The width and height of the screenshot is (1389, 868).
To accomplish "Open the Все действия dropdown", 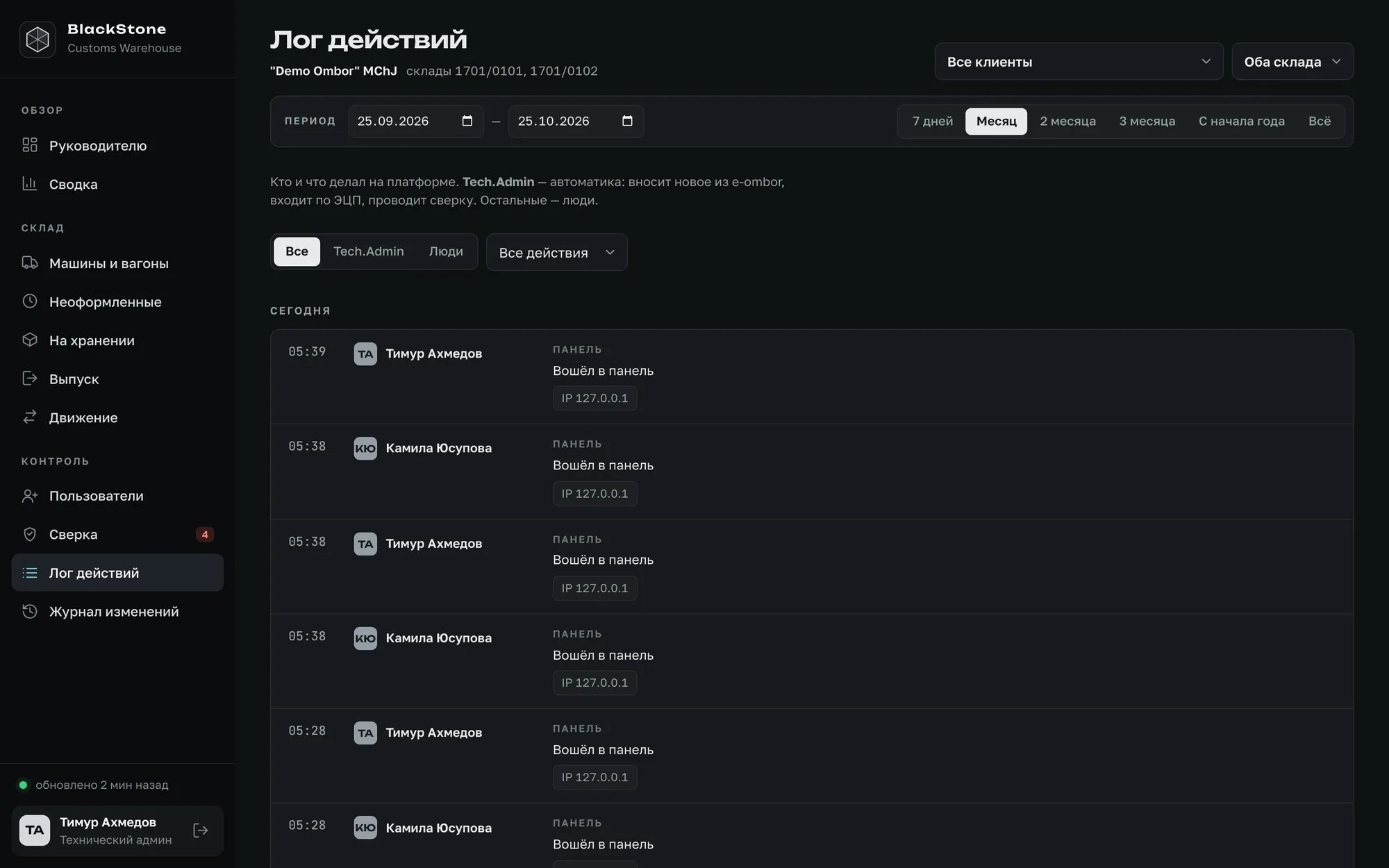I will (556, 252).
